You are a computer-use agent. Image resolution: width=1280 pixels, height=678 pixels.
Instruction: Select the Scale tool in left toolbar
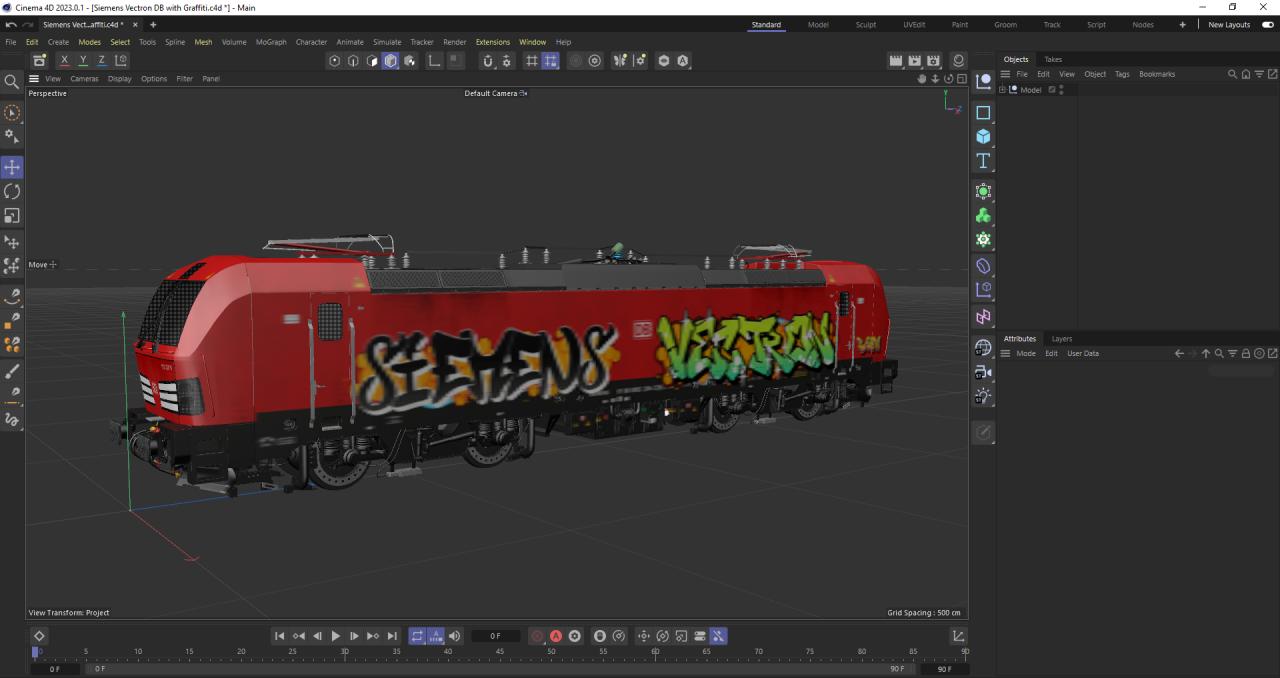[x=12, y=216]
